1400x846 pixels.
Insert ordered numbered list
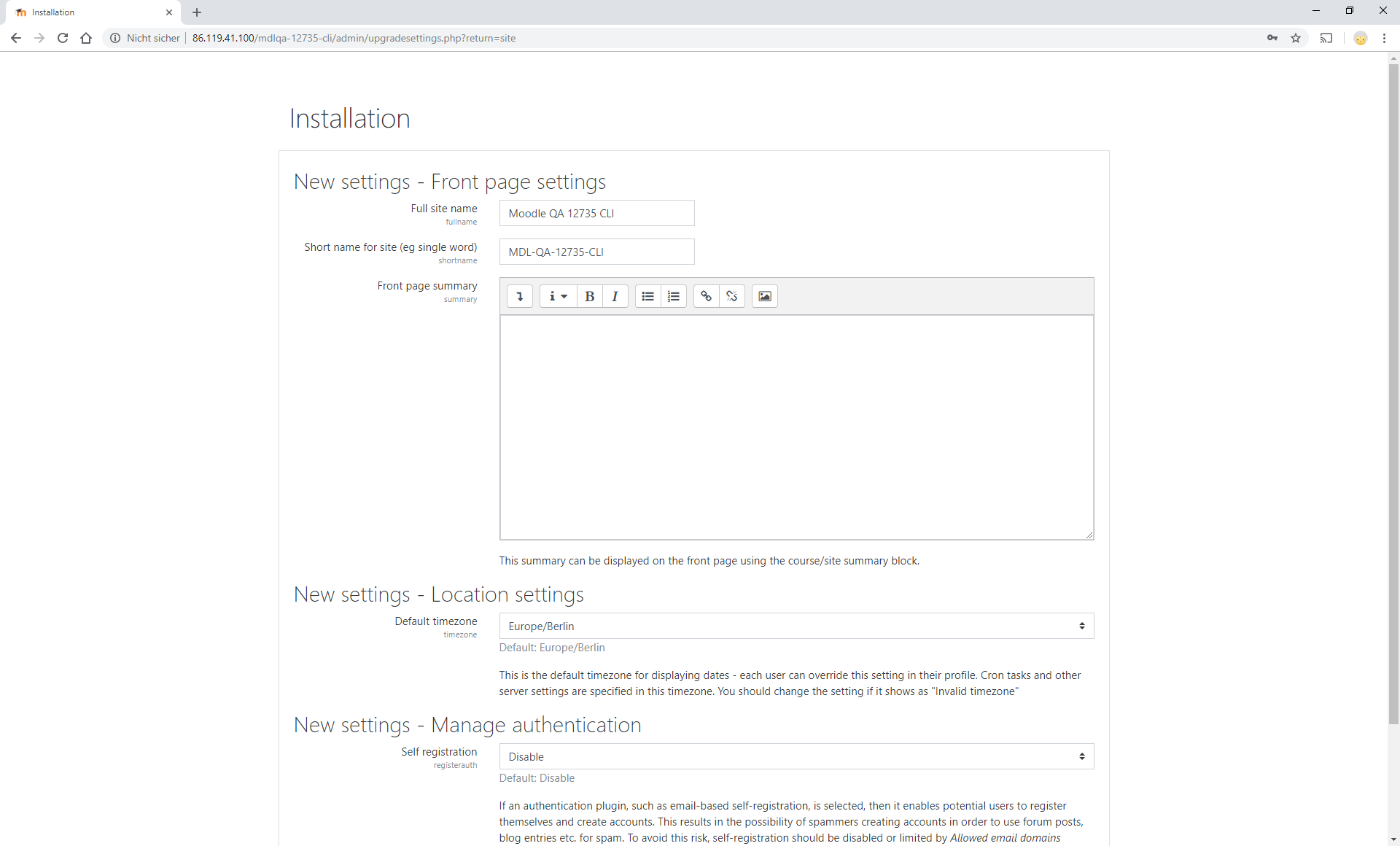point(674,296)
